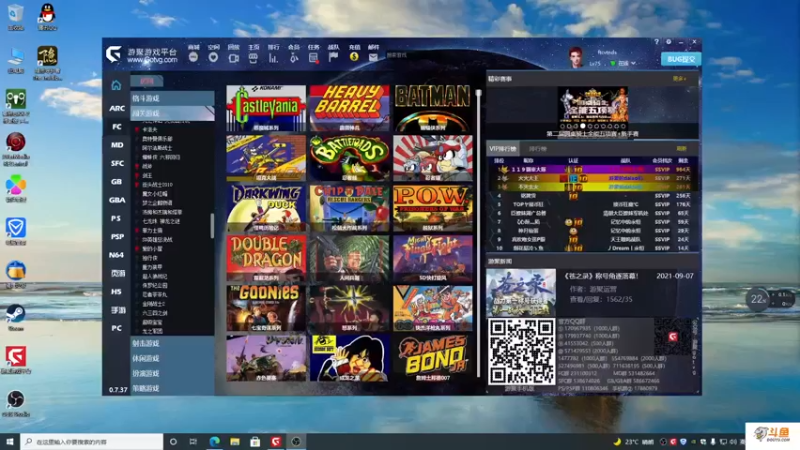
Task: Select the SFC platform tab
Action: coord(117,163)
